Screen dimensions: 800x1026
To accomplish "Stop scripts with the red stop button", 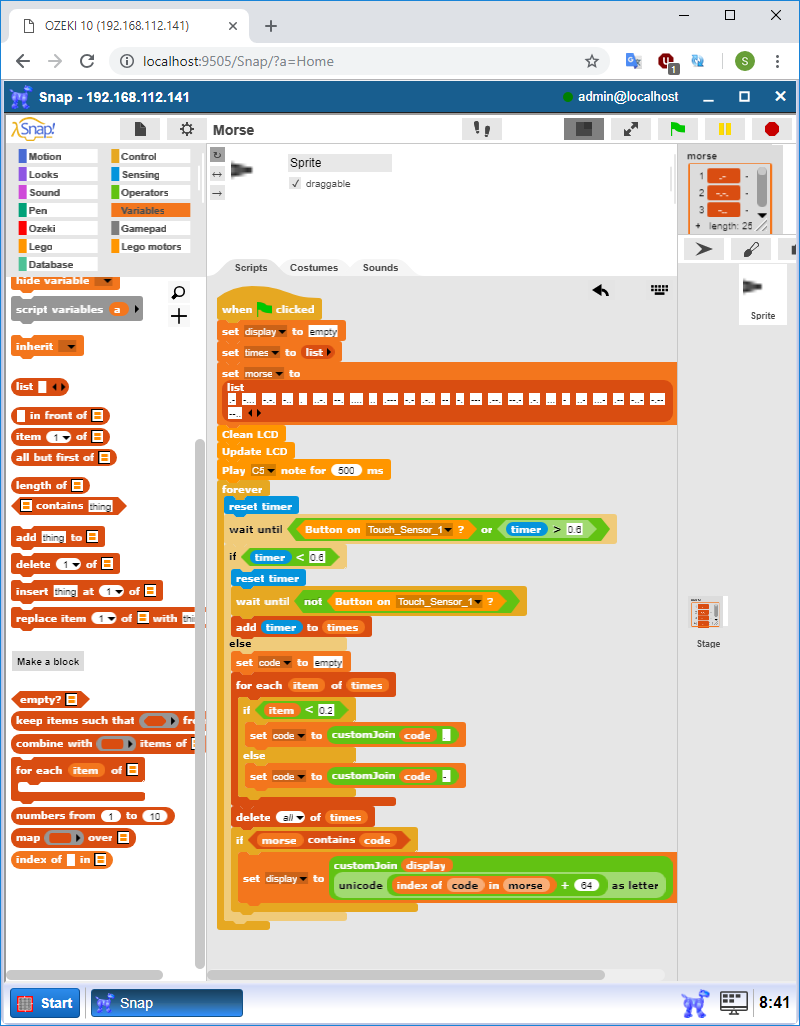I will (771, 129).
